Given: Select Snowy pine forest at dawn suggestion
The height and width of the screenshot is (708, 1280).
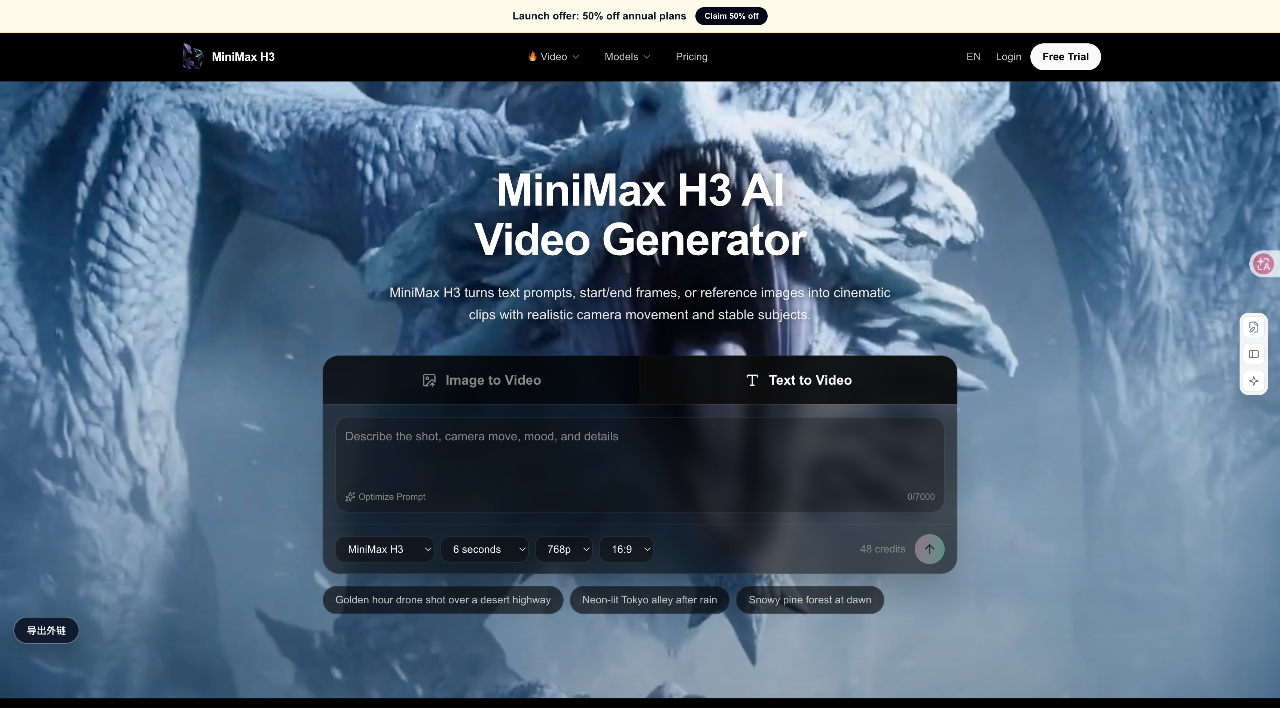Looking at the screenshot, I should click(810, 600).
